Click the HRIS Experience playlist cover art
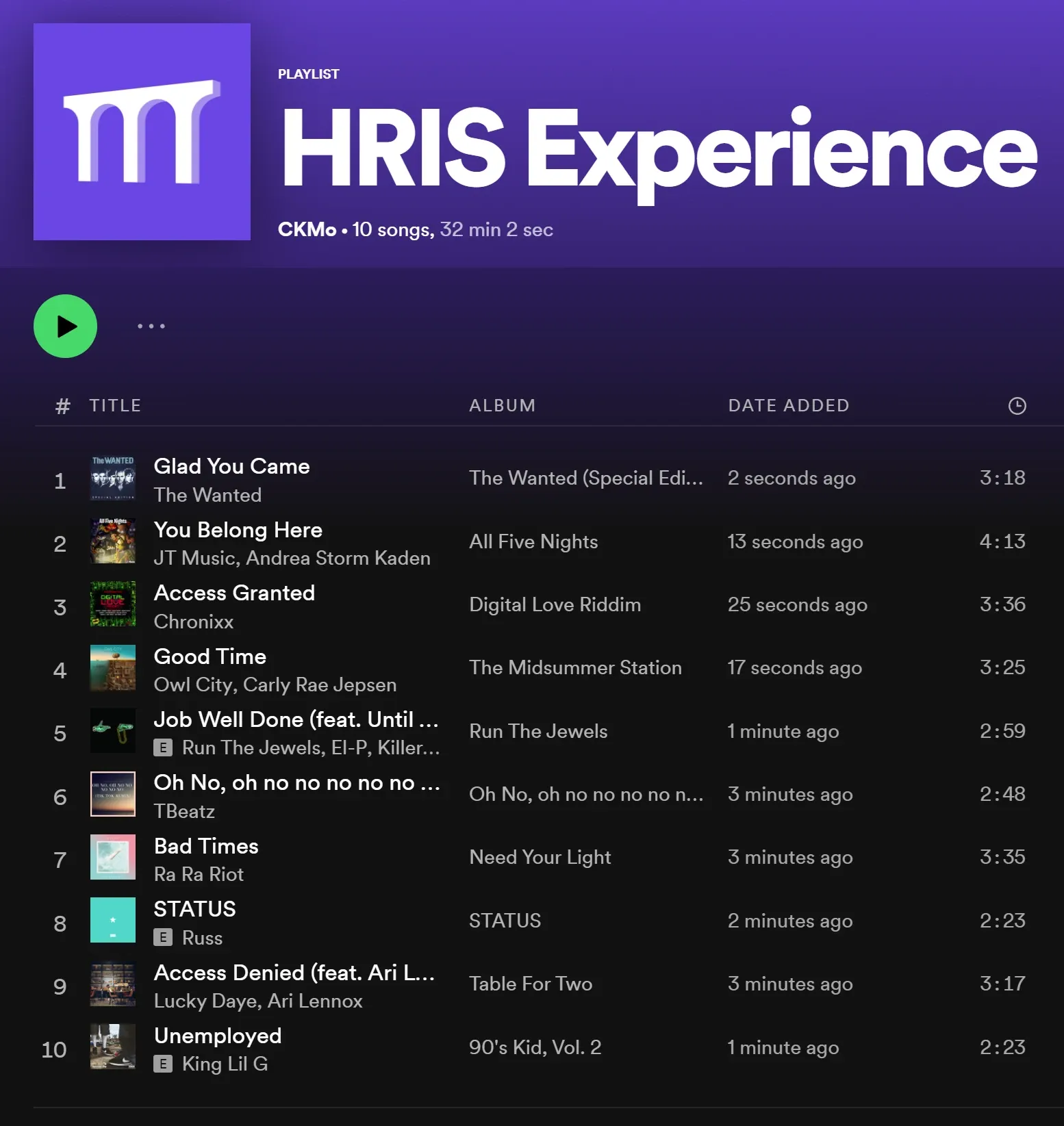Viewport: 1064px width, 1126px height. [x=142, y=131]
